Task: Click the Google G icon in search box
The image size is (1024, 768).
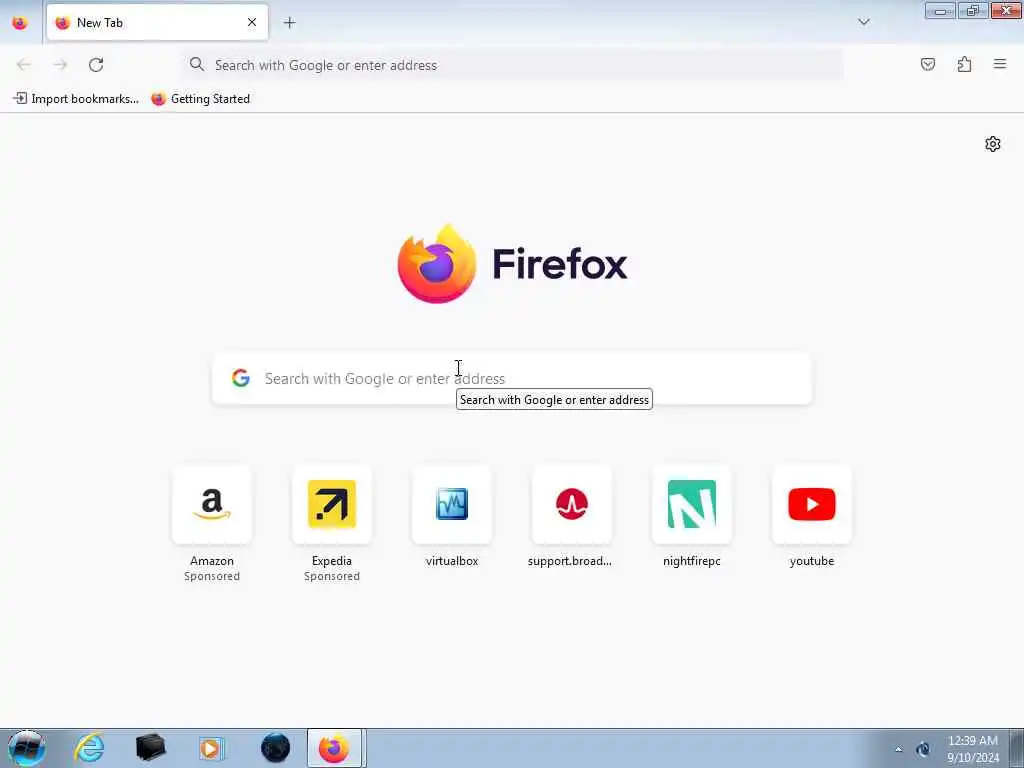Action: point(240,378)
